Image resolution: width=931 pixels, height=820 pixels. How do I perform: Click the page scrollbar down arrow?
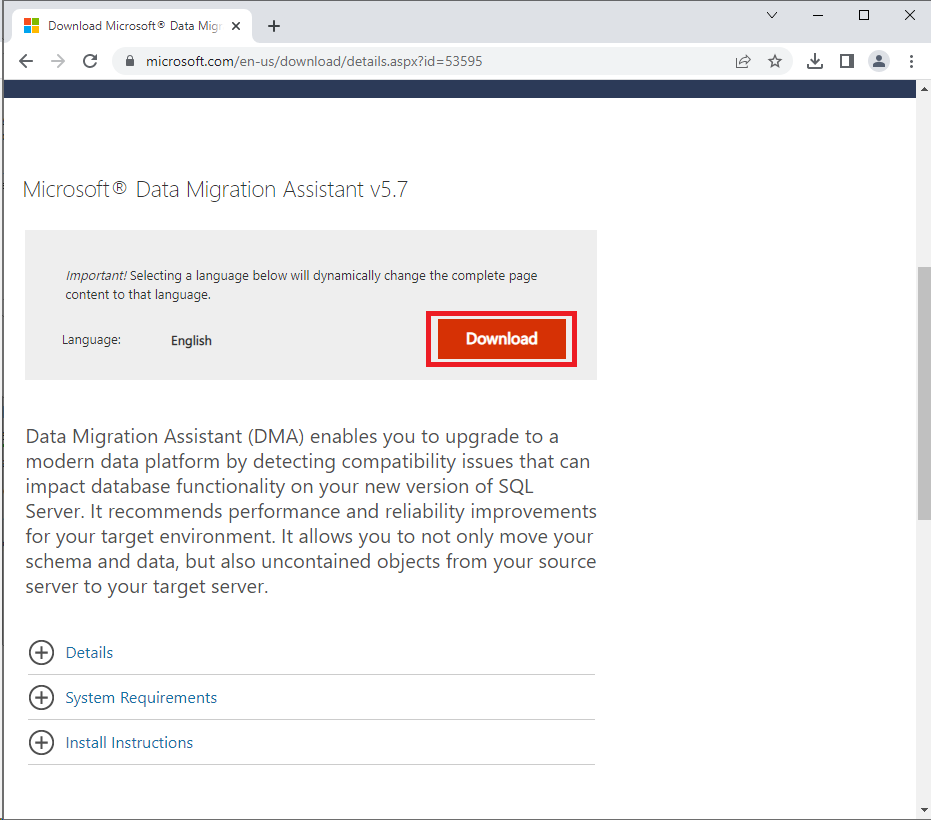click(x=924, y=810)
